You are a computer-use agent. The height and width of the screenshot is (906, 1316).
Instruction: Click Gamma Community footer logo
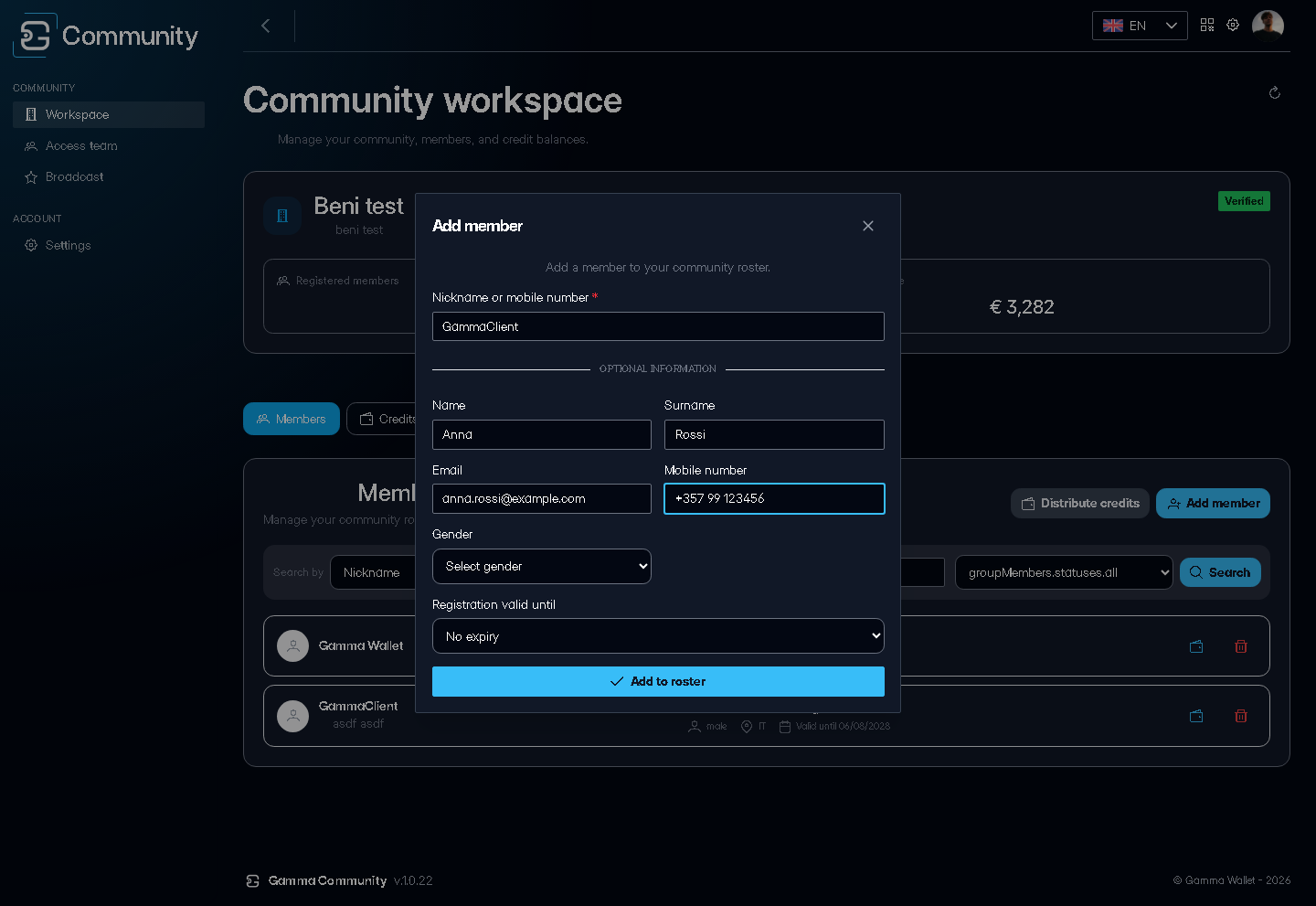(x=253, y=880)
